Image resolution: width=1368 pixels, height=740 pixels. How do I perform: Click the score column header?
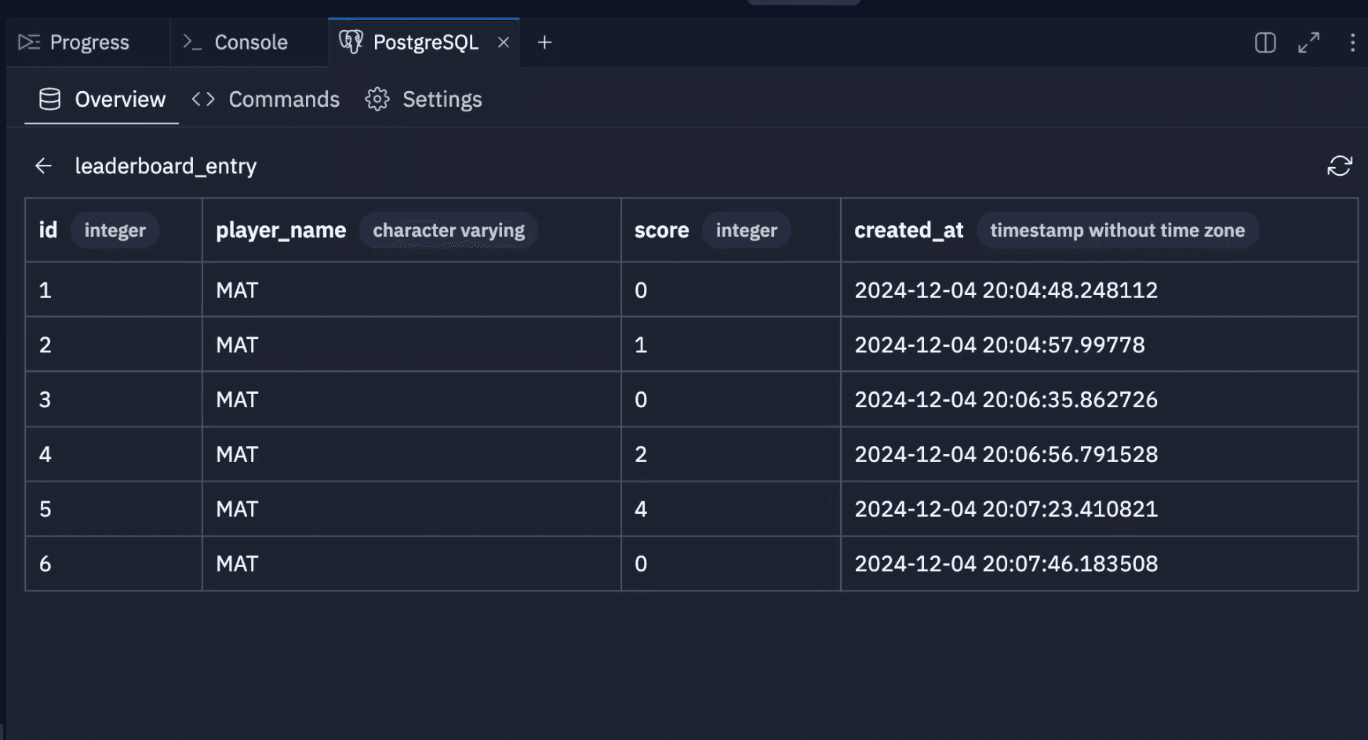click(661, 230)
